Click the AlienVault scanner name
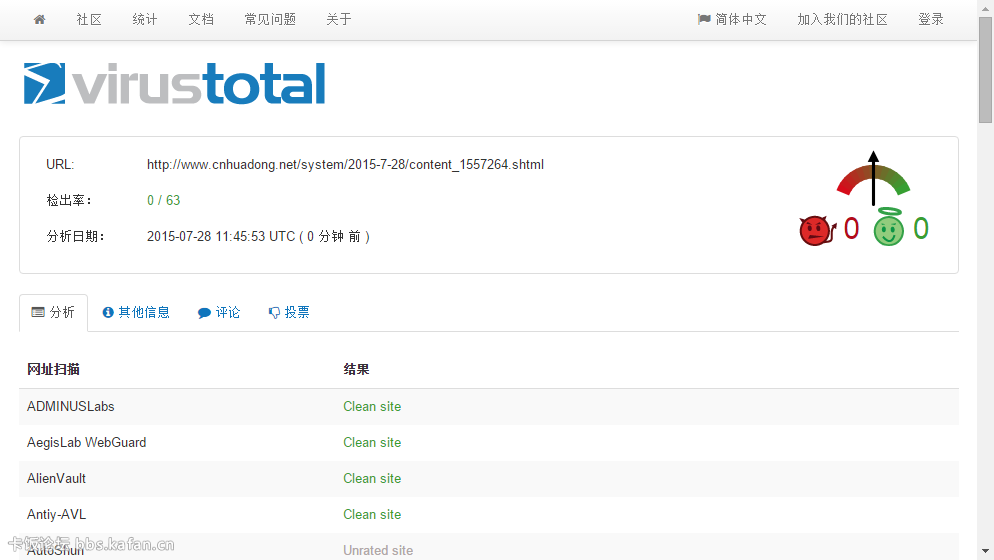994x560 pixels. 56,479
